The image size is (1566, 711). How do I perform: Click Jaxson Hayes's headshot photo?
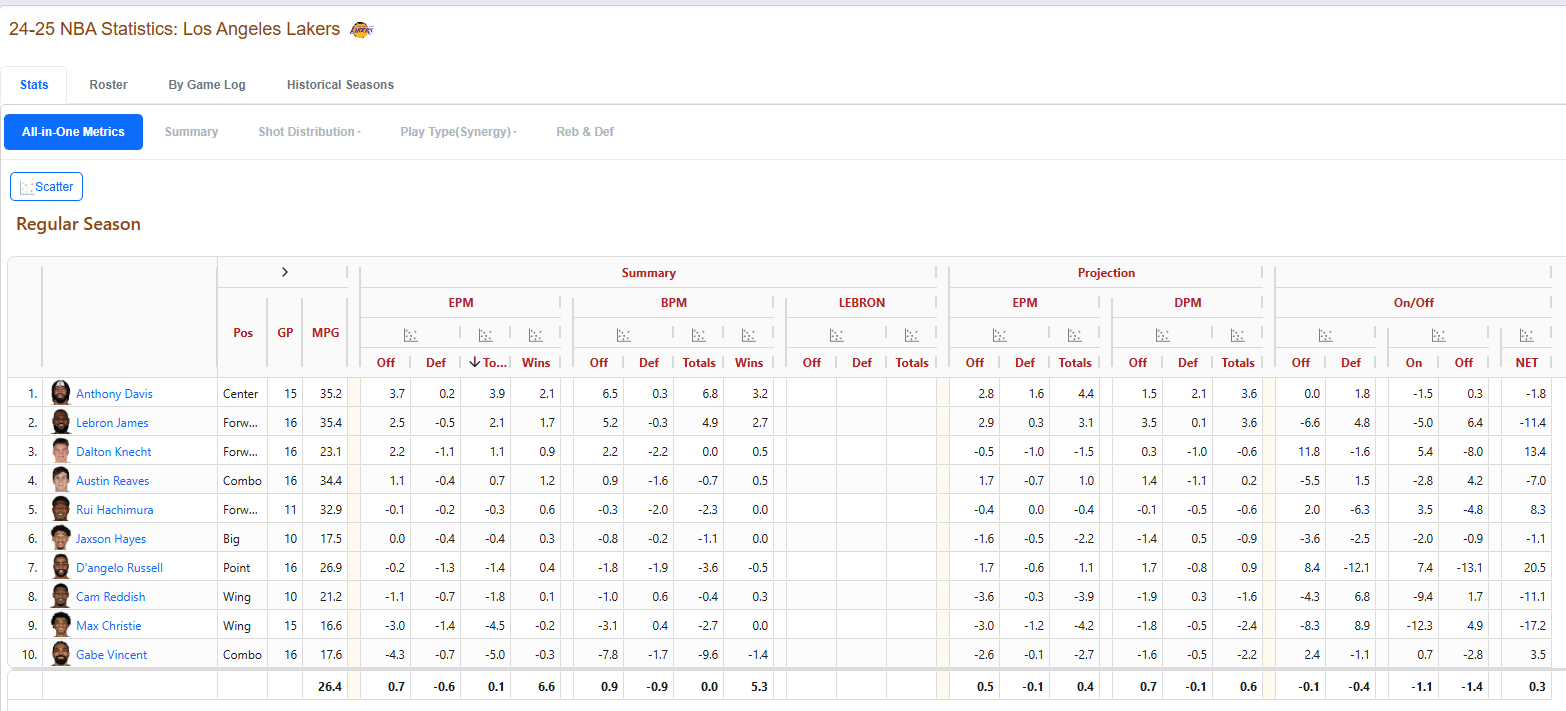tap(61, 538)
